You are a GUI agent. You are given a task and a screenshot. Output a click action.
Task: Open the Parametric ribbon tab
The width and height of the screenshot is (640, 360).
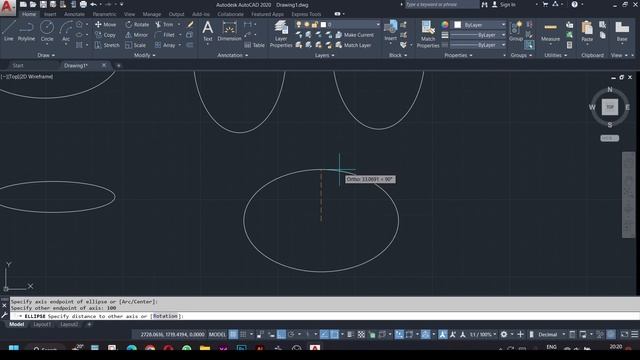pyautogui.click(x=104, y=14)
